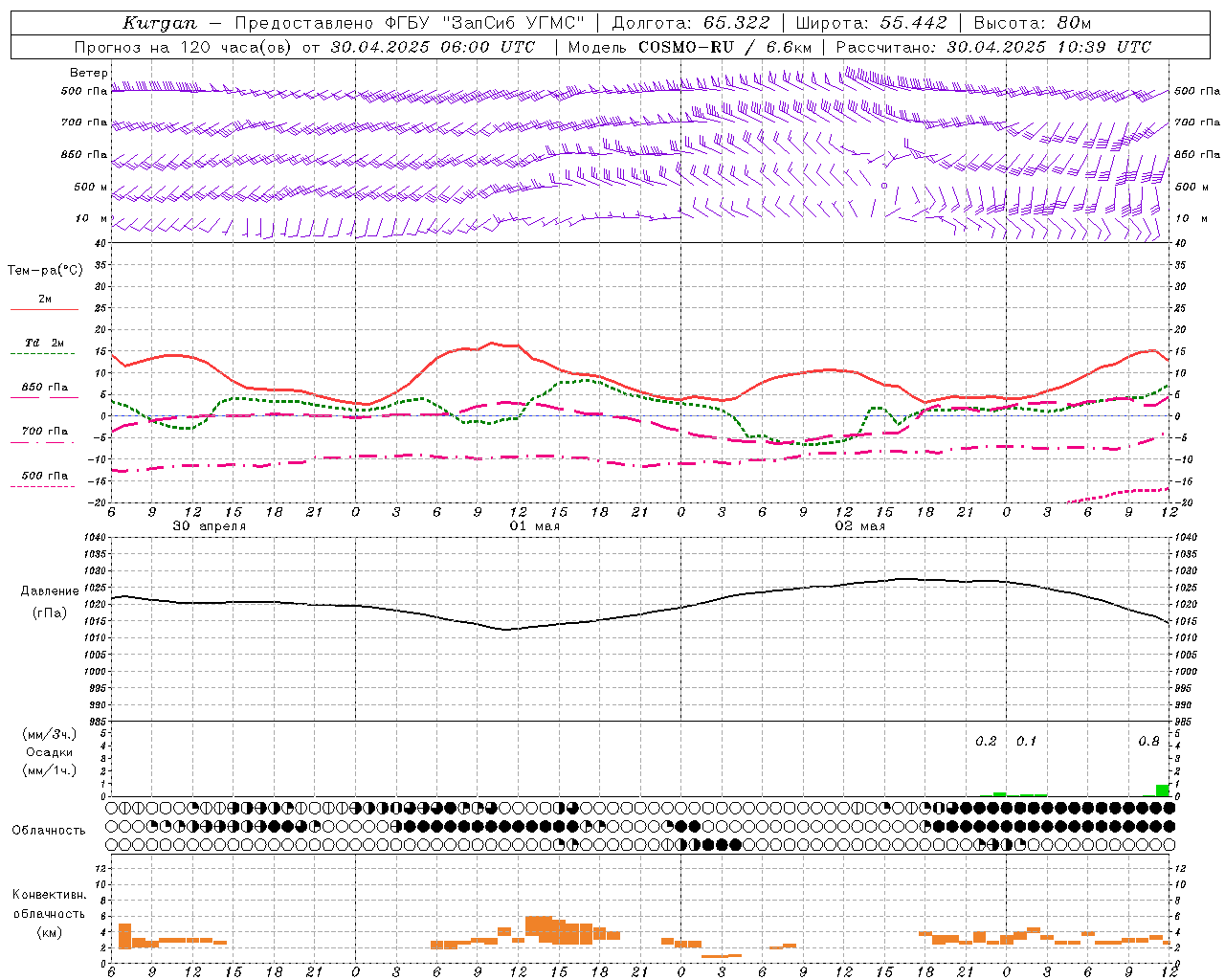Click the '30 апреля' date label

coord(209,526)
